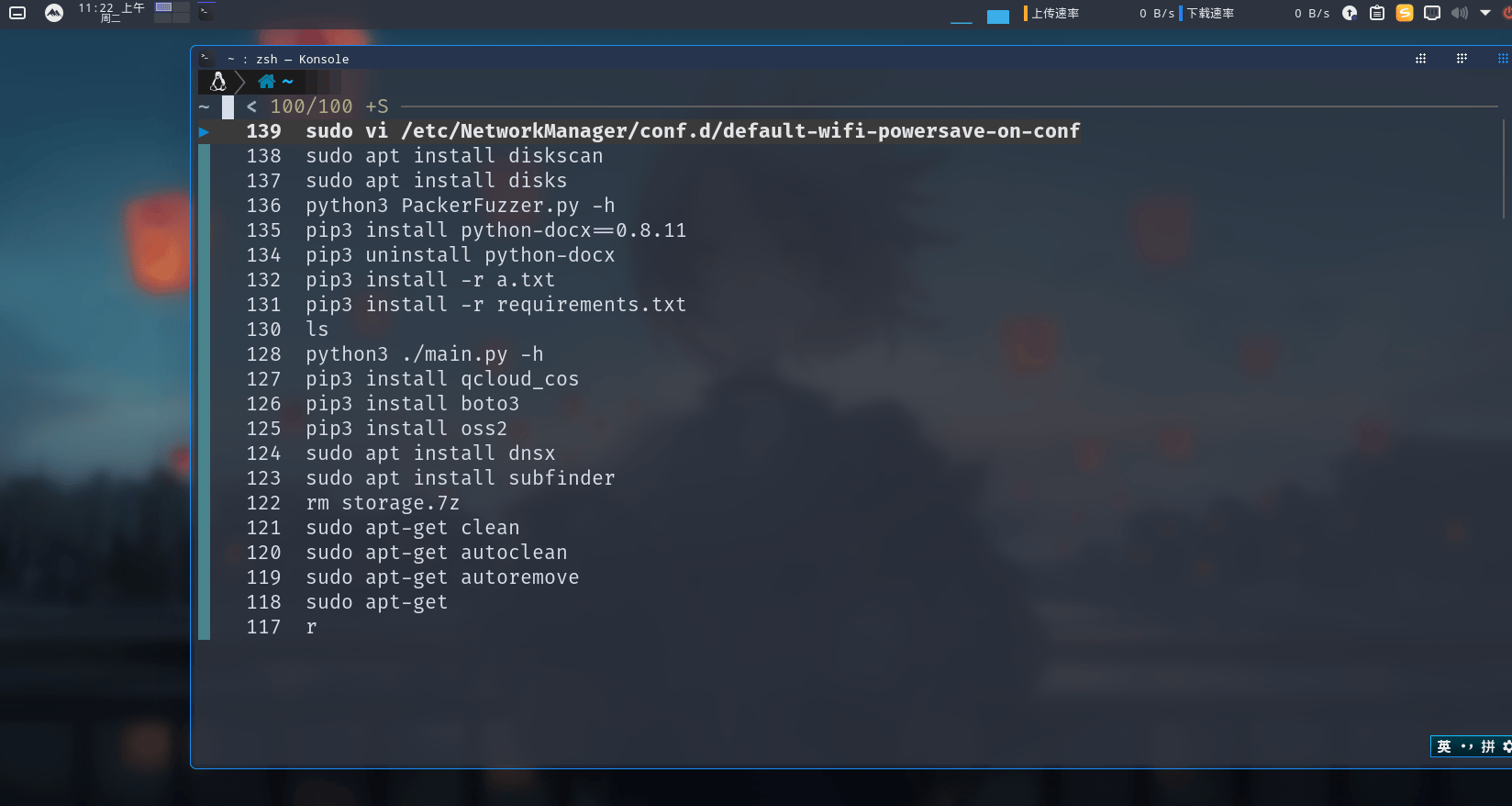This screenshot has height=806, width=1512.
Task: Expand hidden system tray icons arrow
Action: pos(1485,13)
